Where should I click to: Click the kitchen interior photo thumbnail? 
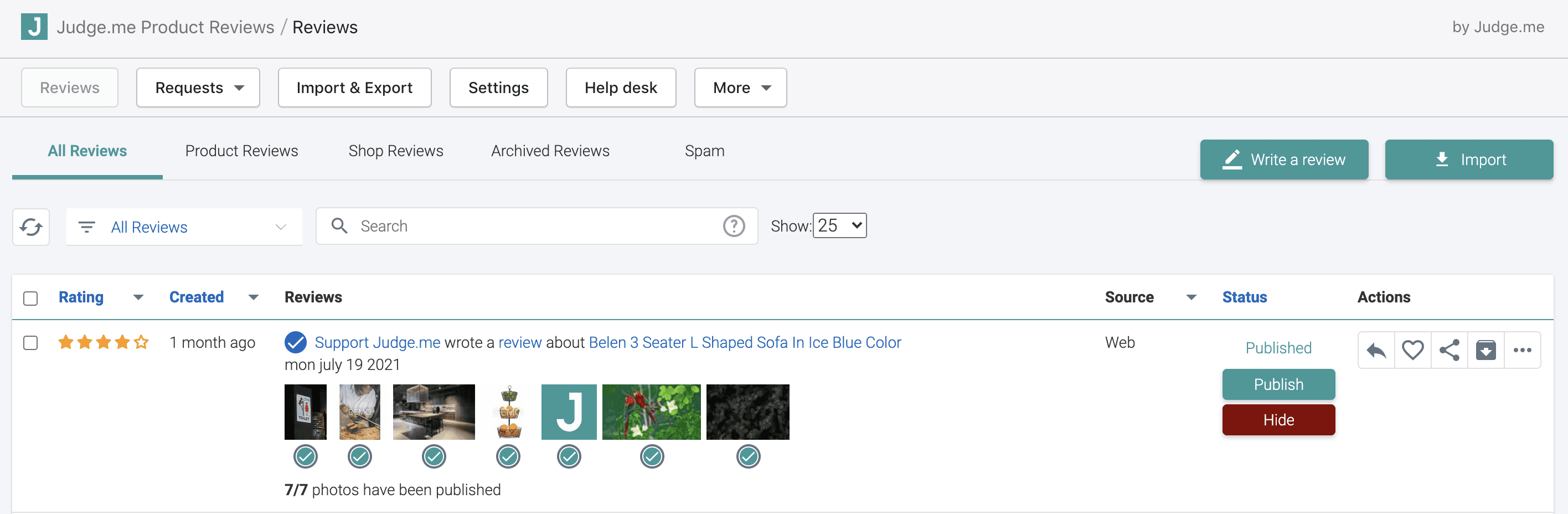click(434, 412)
